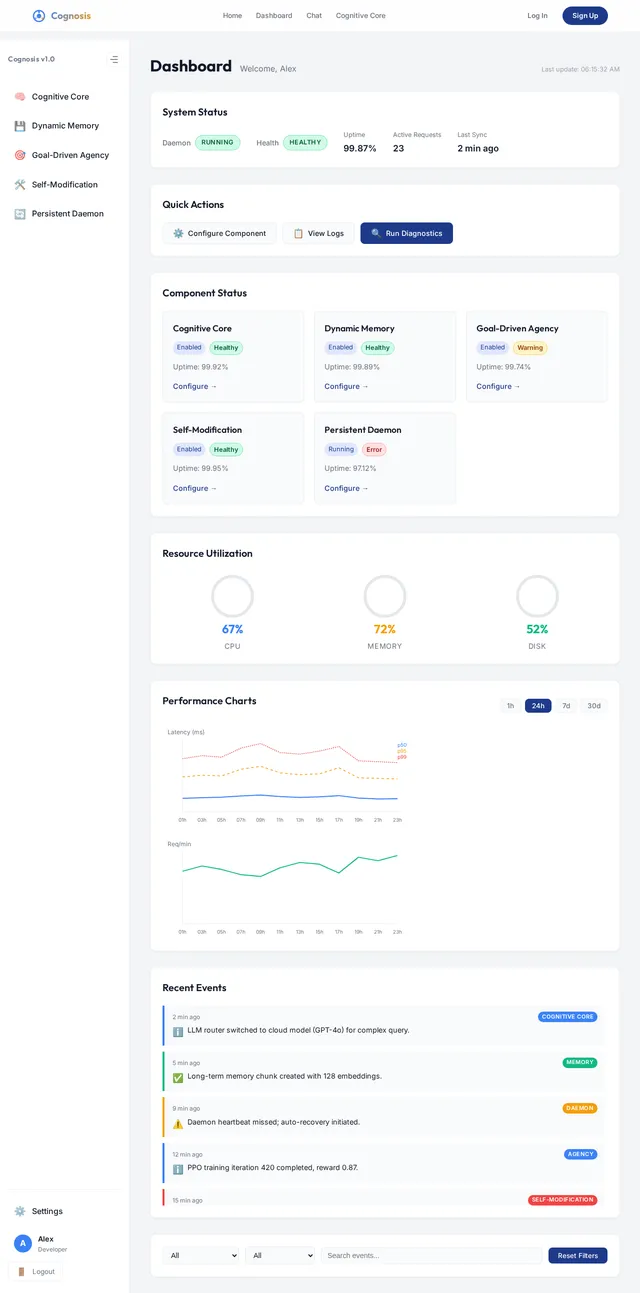
Task: Select the 30d chart range tab
Action: (594, 706)
